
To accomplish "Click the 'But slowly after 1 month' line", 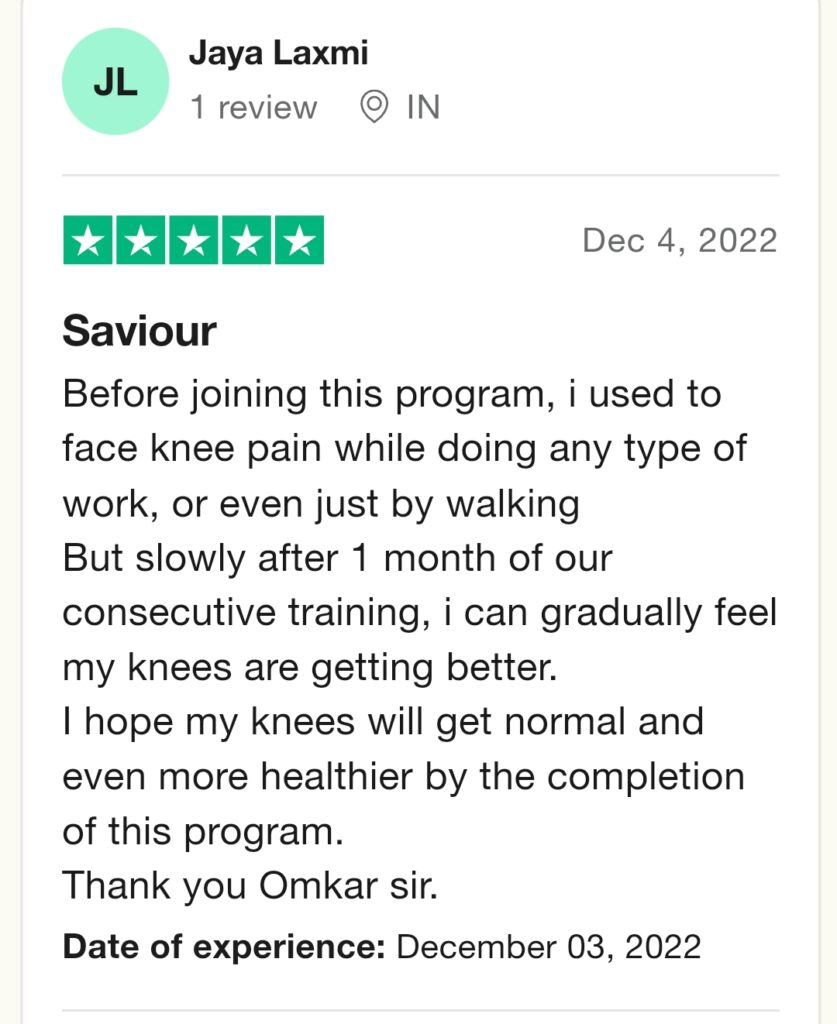I will click(x=338, y=559).
